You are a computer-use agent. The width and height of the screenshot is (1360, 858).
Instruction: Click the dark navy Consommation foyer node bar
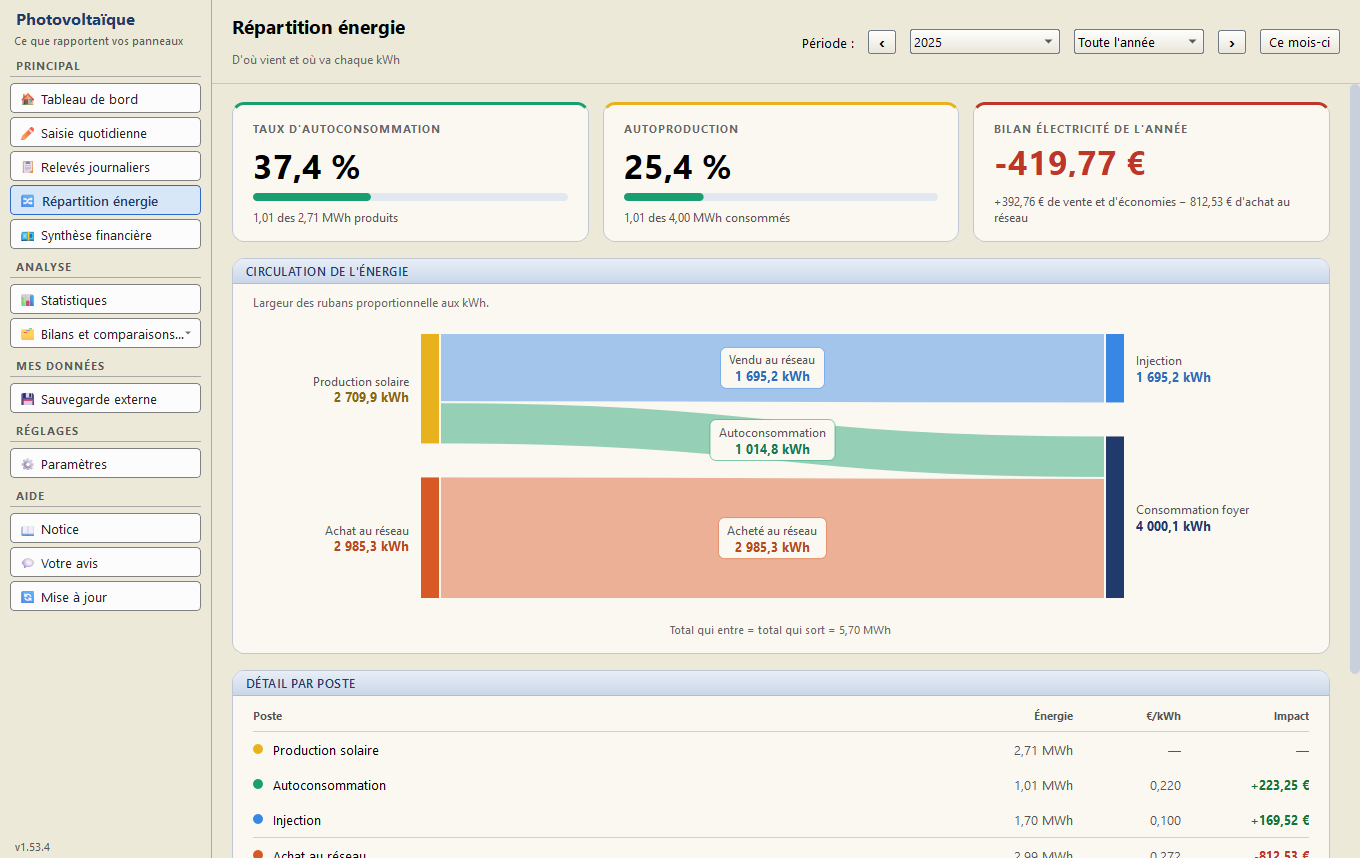click(1115, 517)
